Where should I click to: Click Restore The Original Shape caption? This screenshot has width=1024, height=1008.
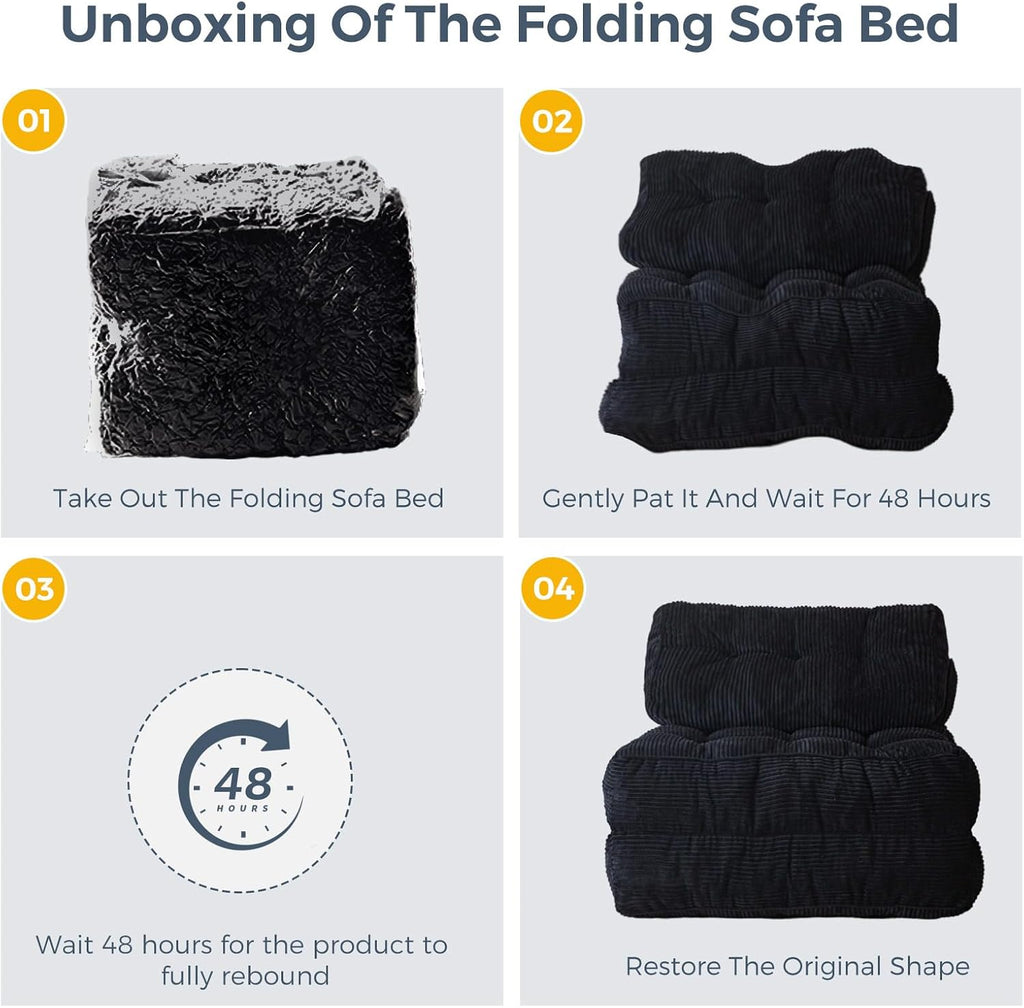point(797,966)
